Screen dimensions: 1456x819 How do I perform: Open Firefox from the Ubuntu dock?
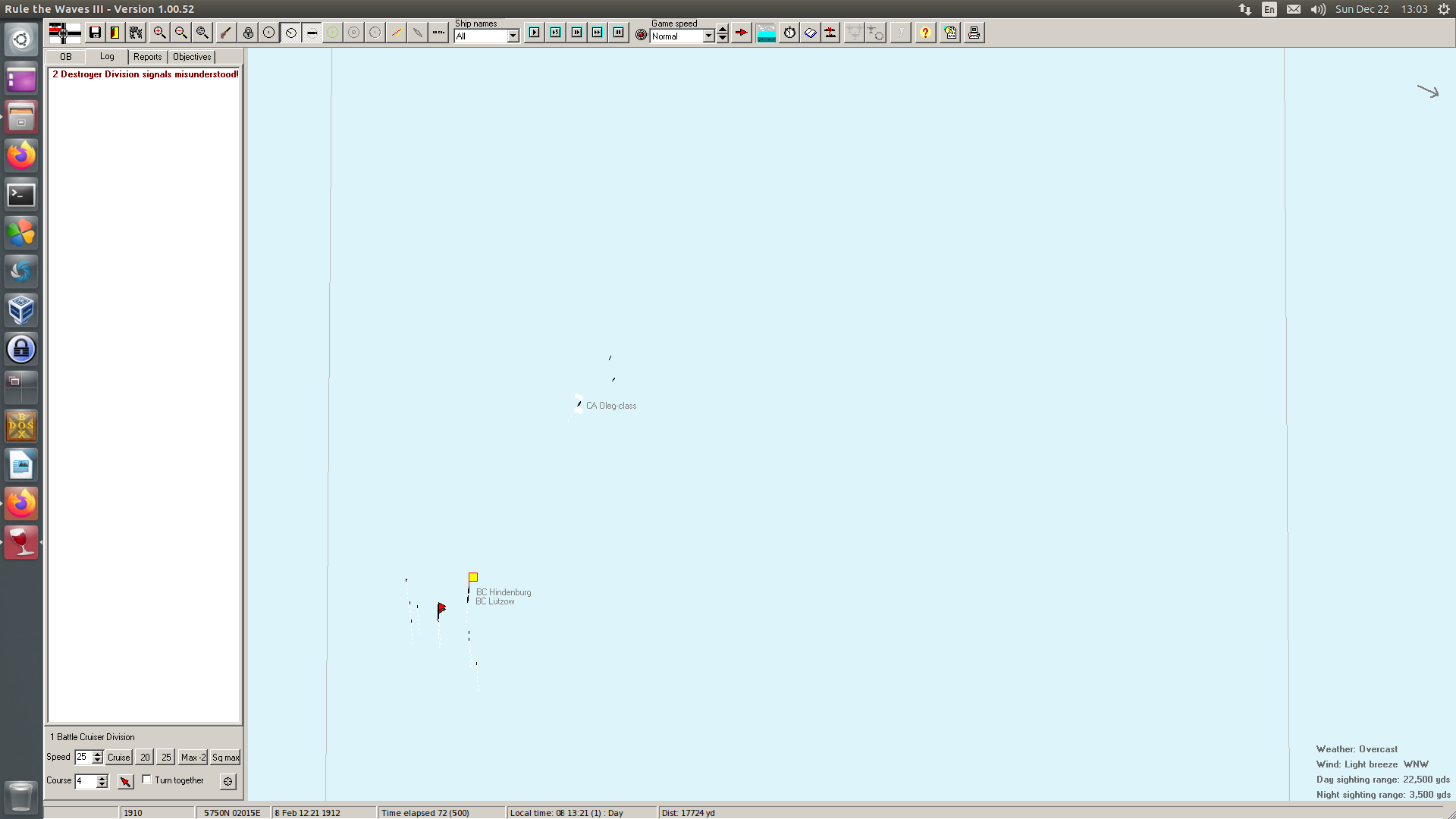pyautogui.click(x=21, y=155)
